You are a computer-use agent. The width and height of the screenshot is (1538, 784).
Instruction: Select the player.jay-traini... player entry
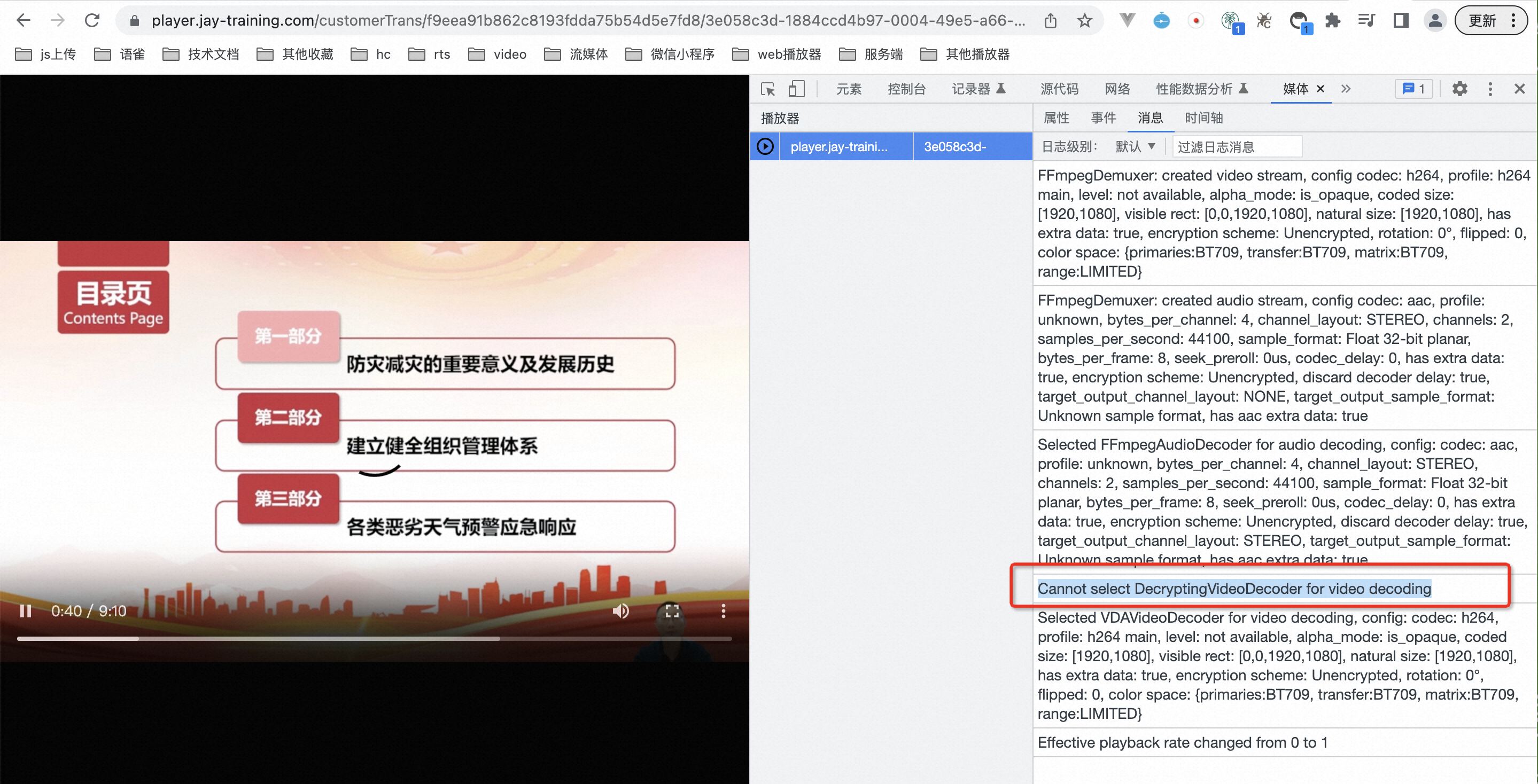(x=839, y=147)
